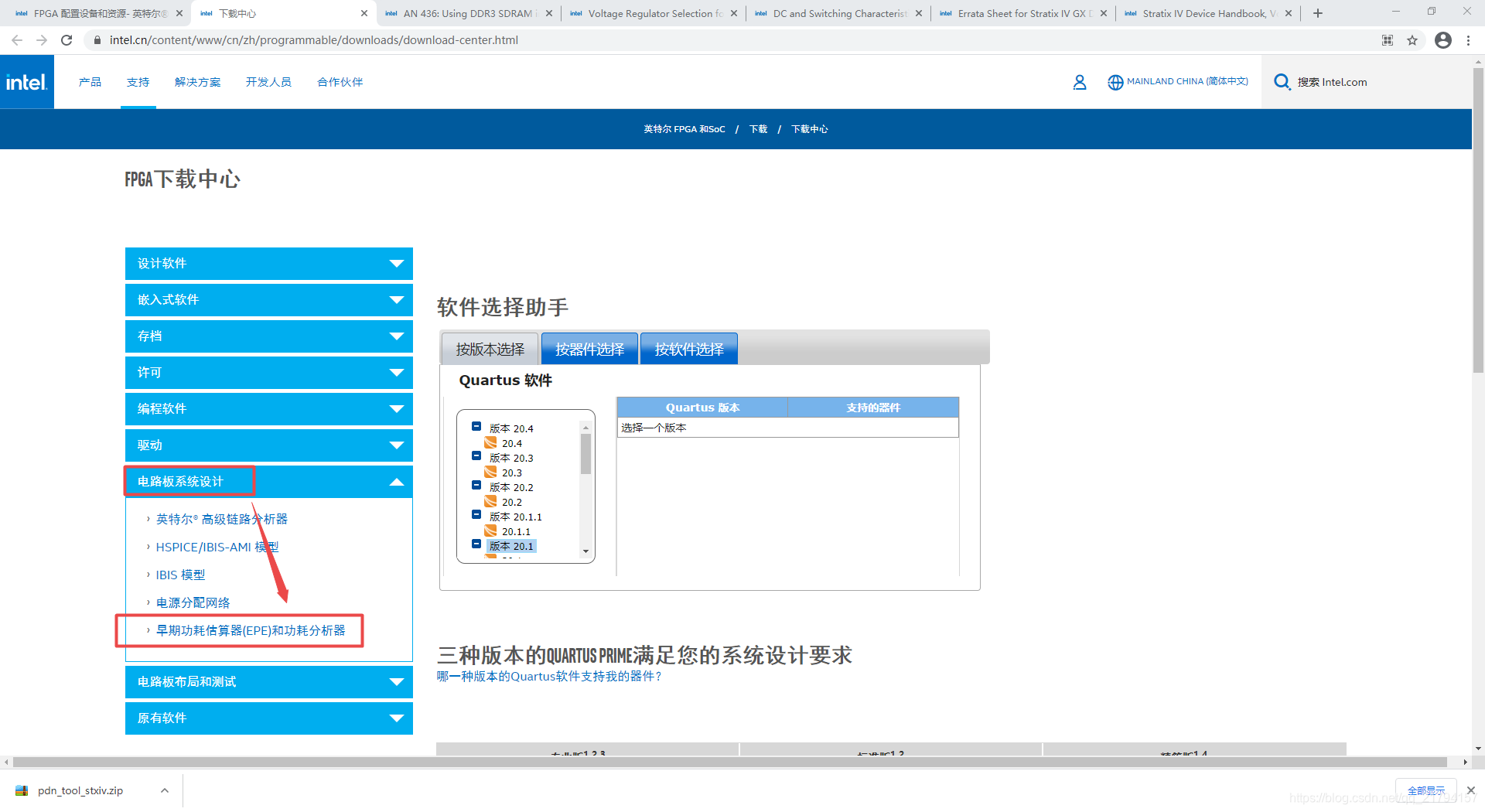Open the 早期功耗估算器(EPE)和功耗分析器 link
The height and width of the screenshot is (812, 1485).
pyautogui.click(x=251, y=630)
